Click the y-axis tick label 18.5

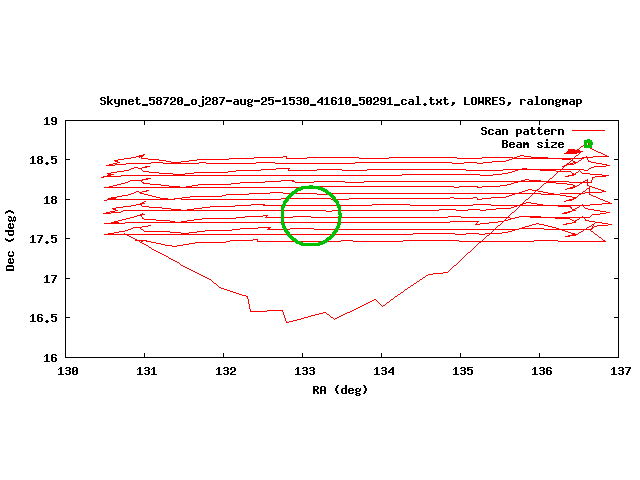[x=44, y=160]
